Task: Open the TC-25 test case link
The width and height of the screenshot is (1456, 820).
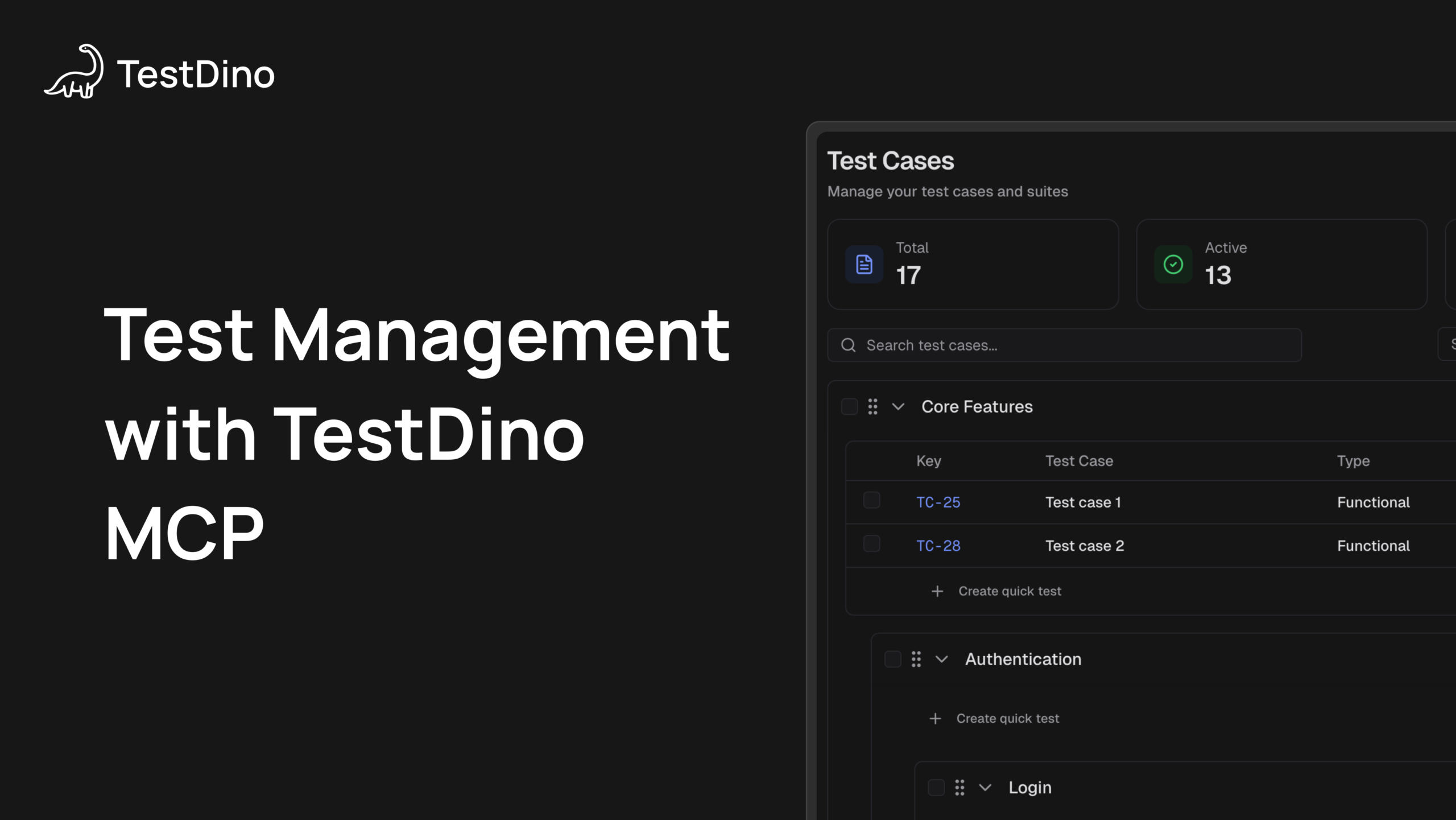Action: (938, 502)
